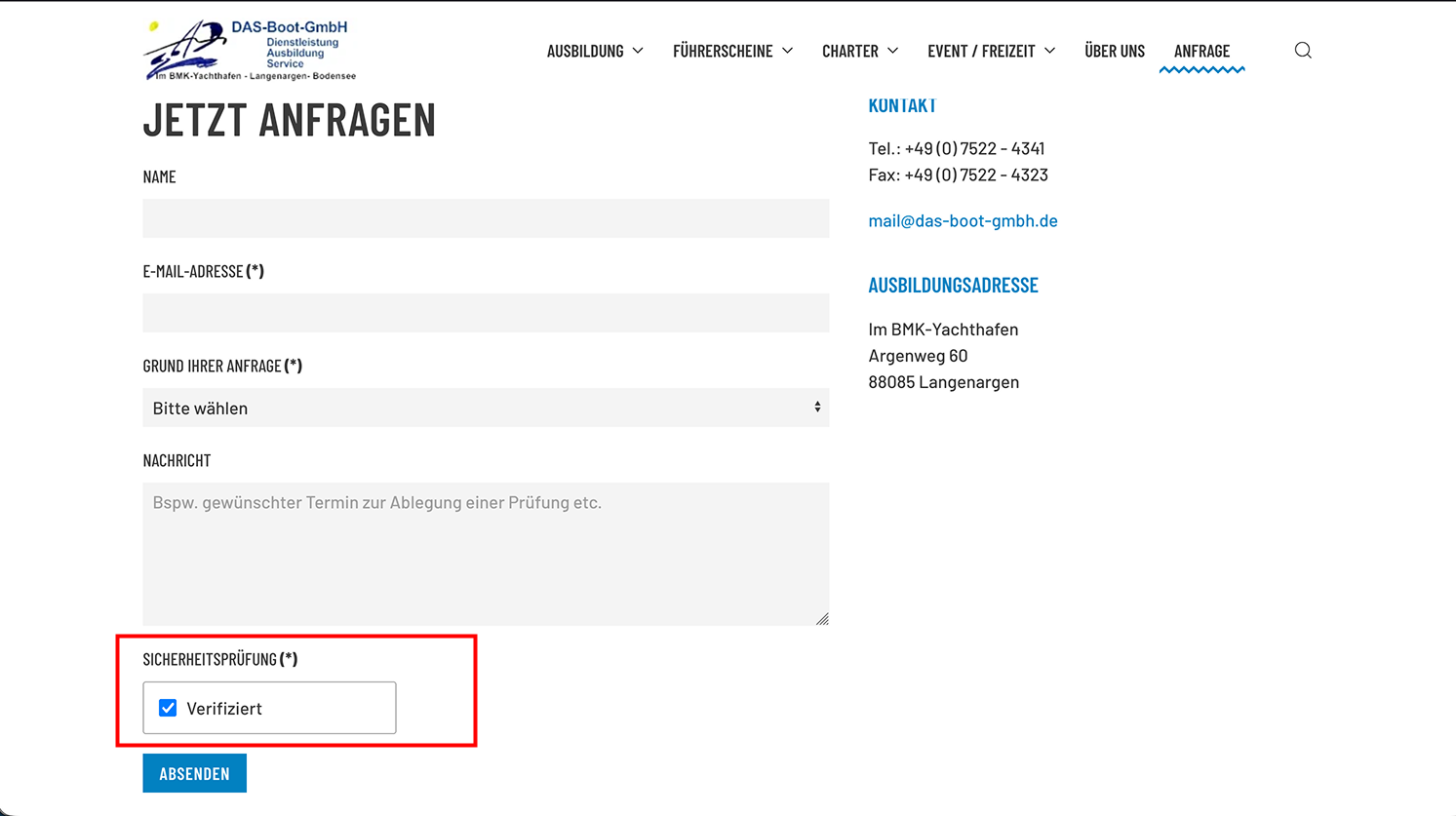
Task: Click the Event / Freizeit menu label
Action: (x=980, y=51)
